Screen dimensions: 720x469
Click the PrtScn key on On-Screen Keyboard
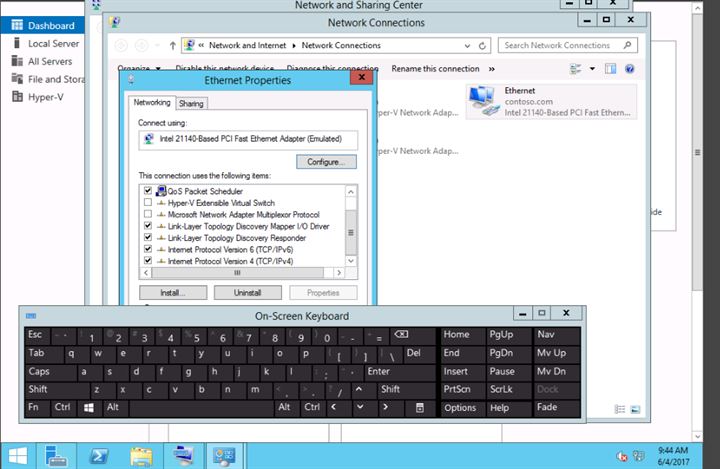[462, 389]
